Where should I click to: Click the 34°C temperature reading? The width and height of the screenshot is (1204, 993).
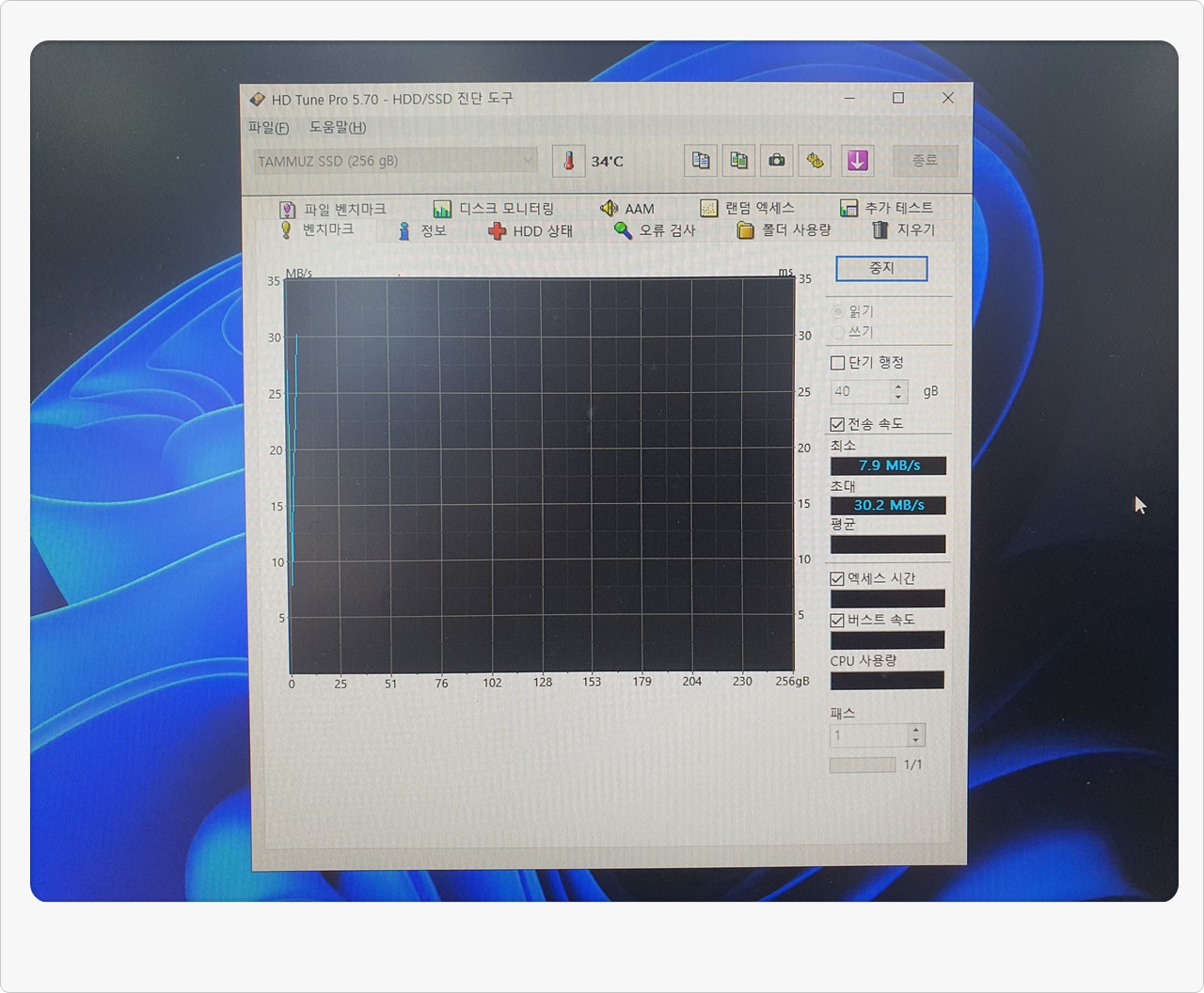(x=607, y=162)
